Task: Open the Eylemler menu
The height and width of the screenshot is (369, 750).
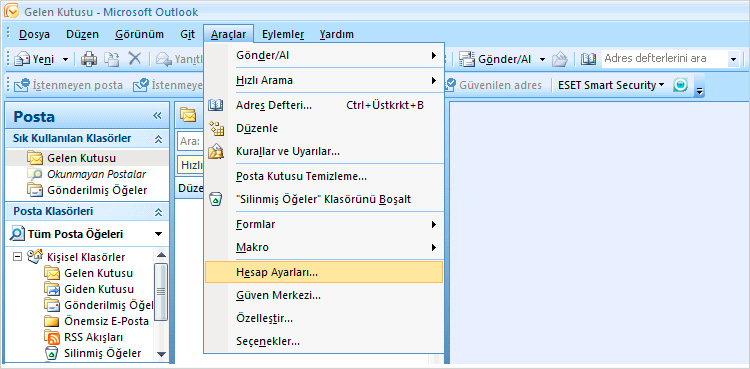Action: pyautogui.click(x=283, y=34)
